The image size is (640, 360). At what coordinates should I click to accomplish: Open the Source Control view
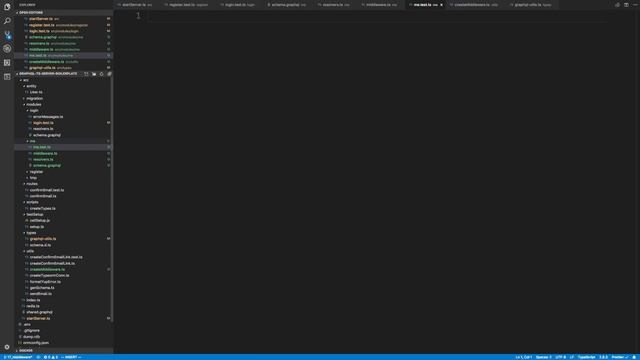pyautogui.click(x=7, y=35)
